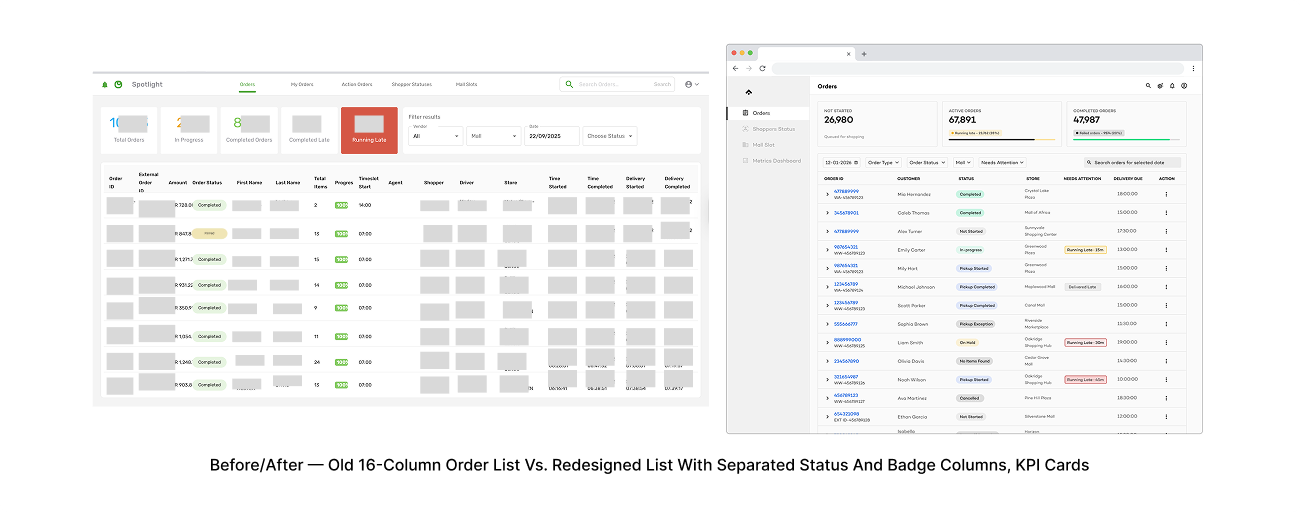
Task: Open Shopper Statuses tab in Spotlight
Action: pyautogui.click(x=411, y=85)
